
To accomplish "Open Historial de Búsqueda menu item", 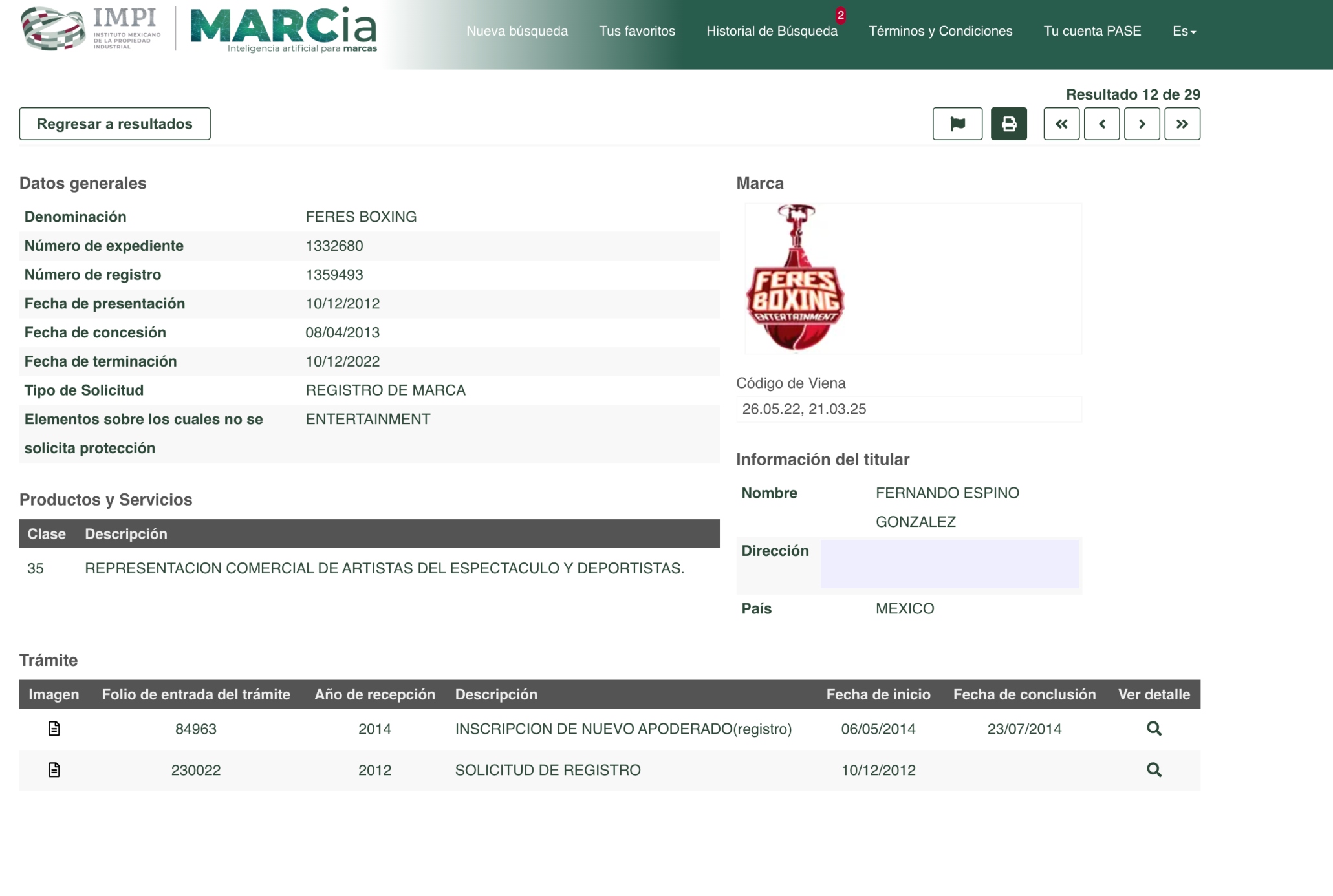I will pos(771,31).
